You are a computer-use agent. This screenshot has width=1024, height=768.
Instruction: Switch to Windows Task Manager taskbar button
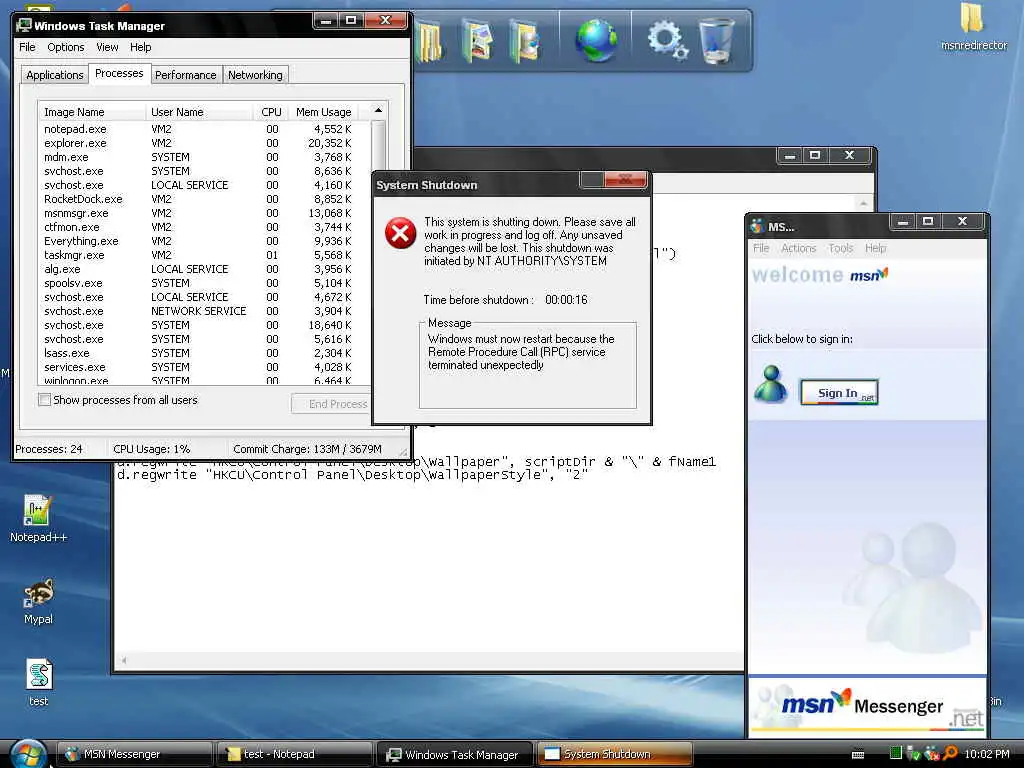454,754
